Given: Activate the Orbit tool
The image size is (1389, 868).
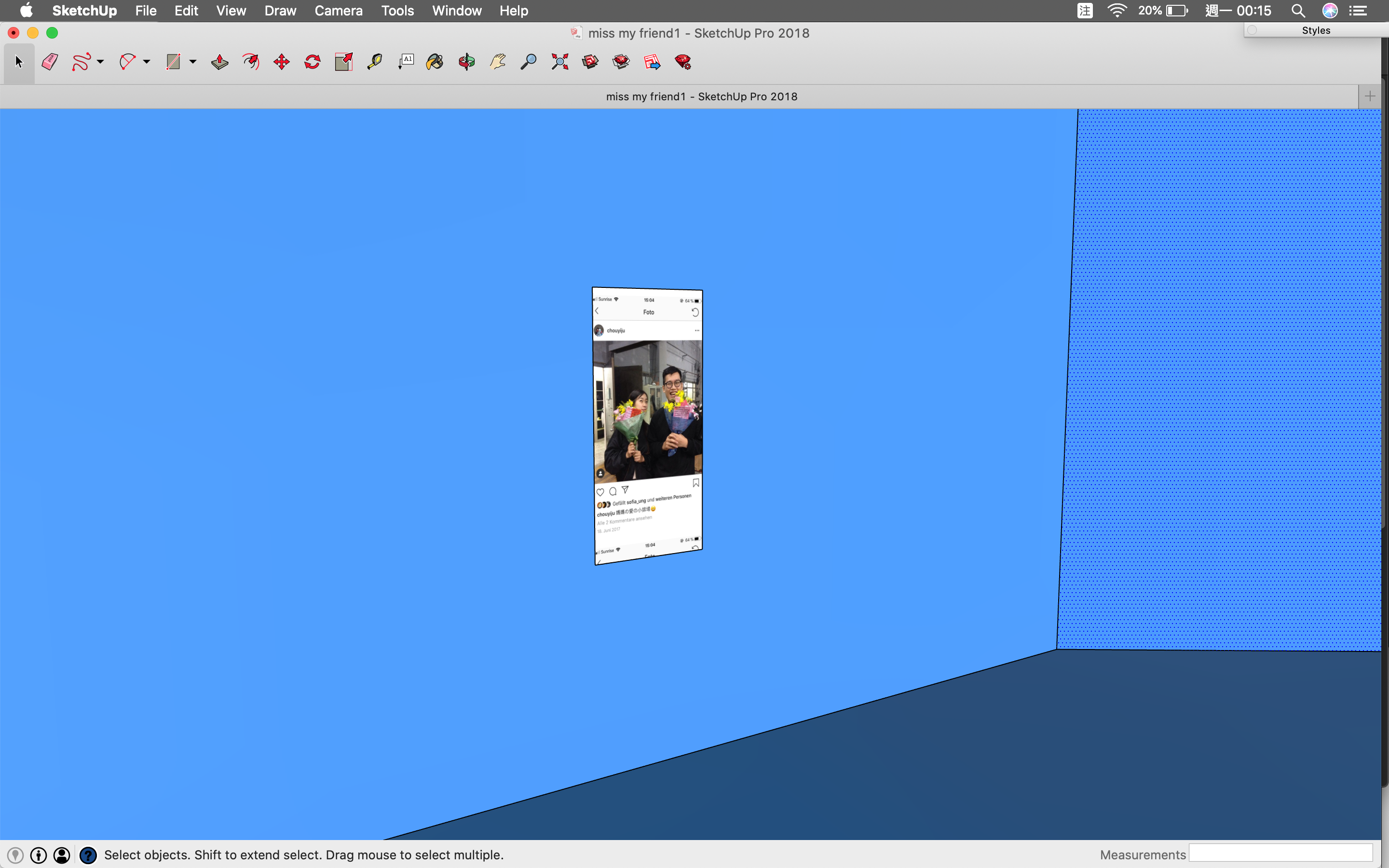Looking at the screenshot, I should (x=467, y=62).
